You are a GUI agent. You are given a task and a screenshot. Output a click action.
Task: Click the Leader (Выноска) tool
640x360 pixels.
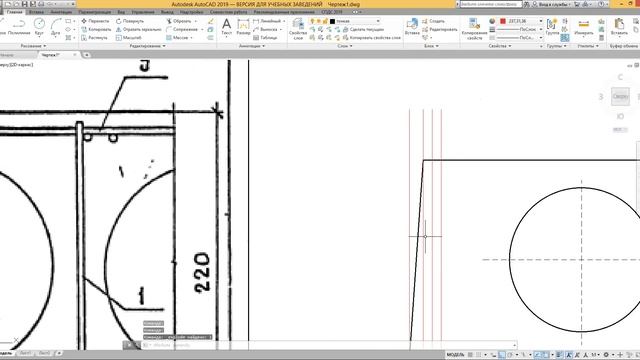[x=265, y=29]
